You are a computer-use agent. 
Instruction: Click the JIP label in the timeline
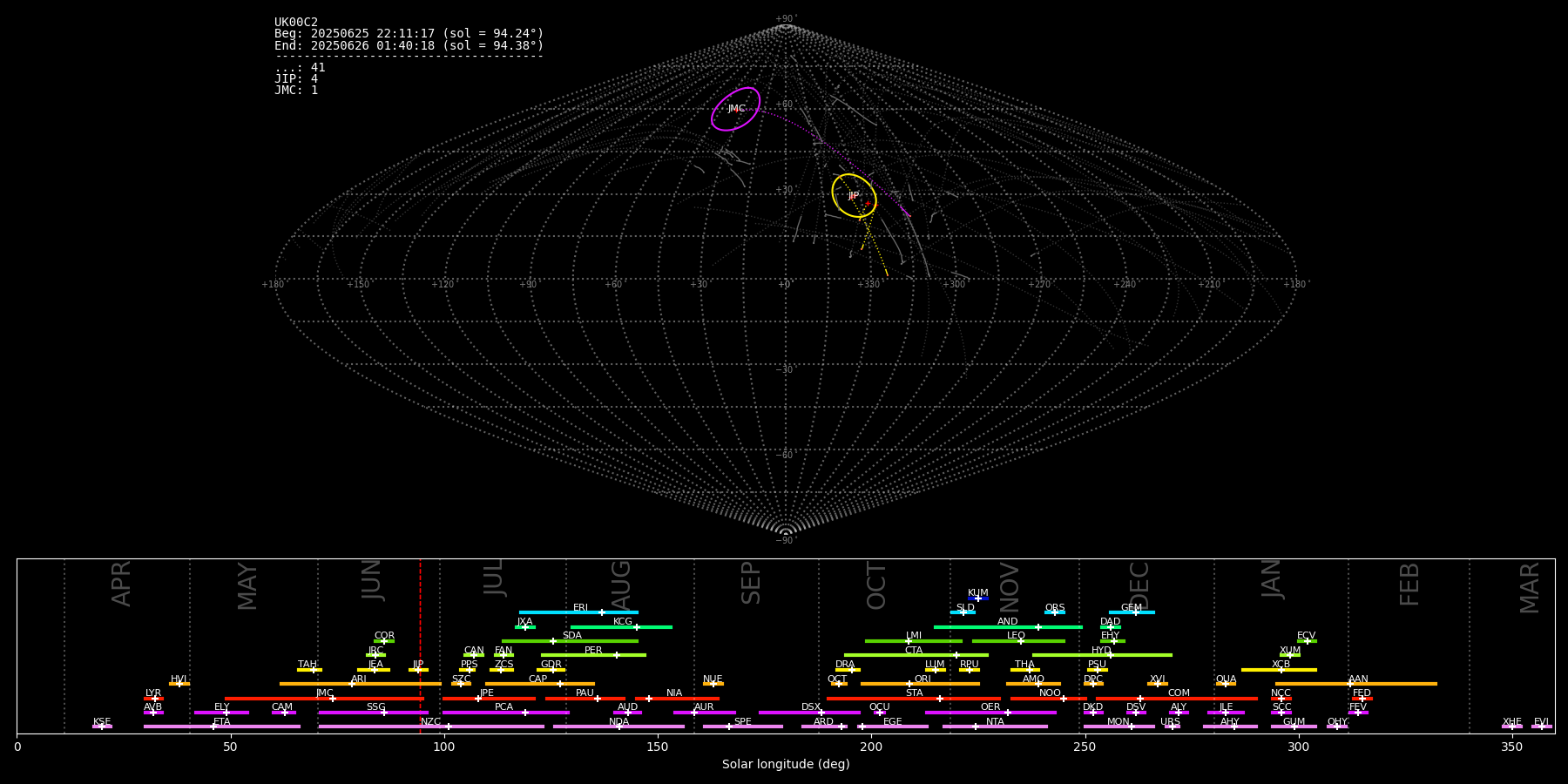[418, 665]
